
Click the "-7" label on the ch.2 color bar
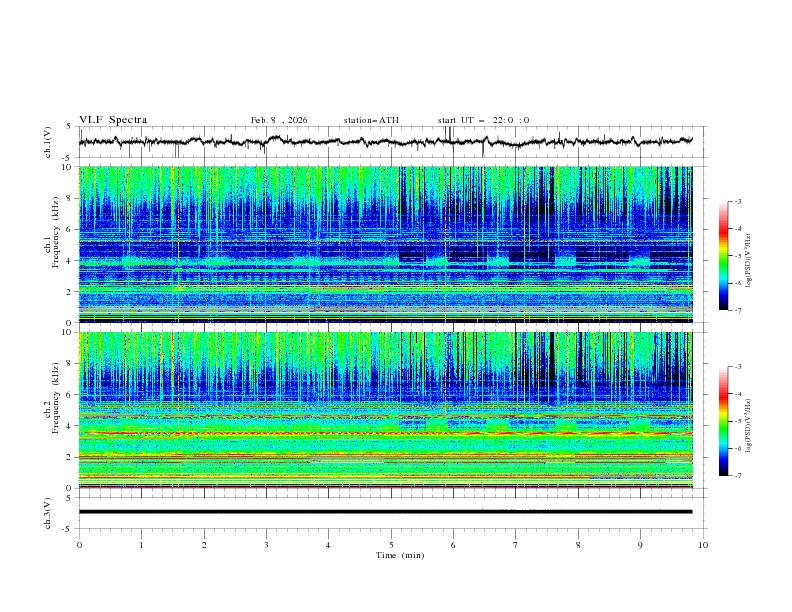pyautogui.click(x=738, y=475)
